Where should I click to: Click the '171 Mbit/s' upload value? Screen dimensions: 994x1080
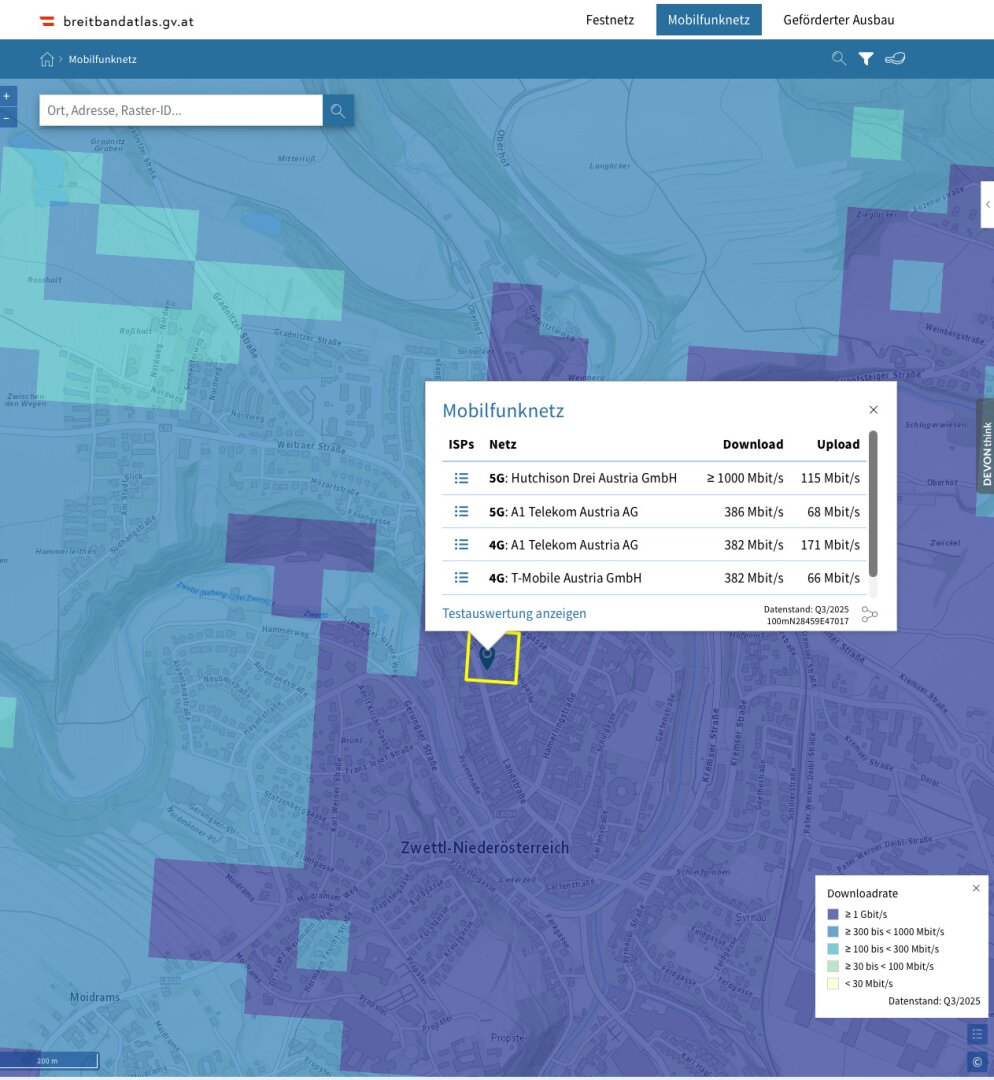coord(830,545)
